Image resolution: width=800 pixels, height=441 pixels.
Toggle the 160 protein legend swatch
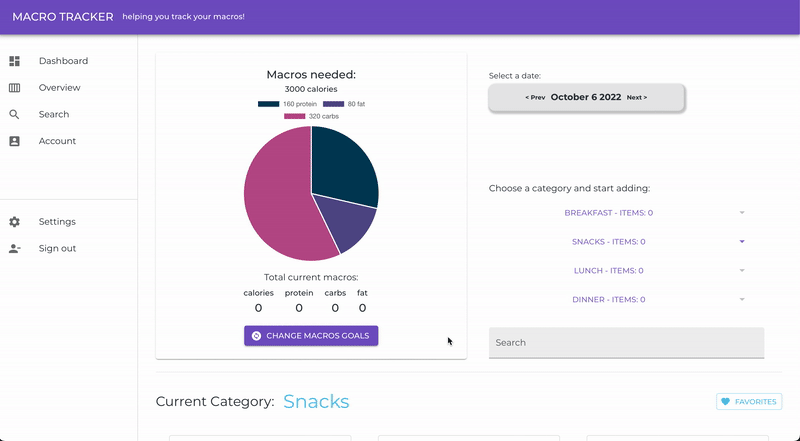pyautogui.click(x=268, y=104)
